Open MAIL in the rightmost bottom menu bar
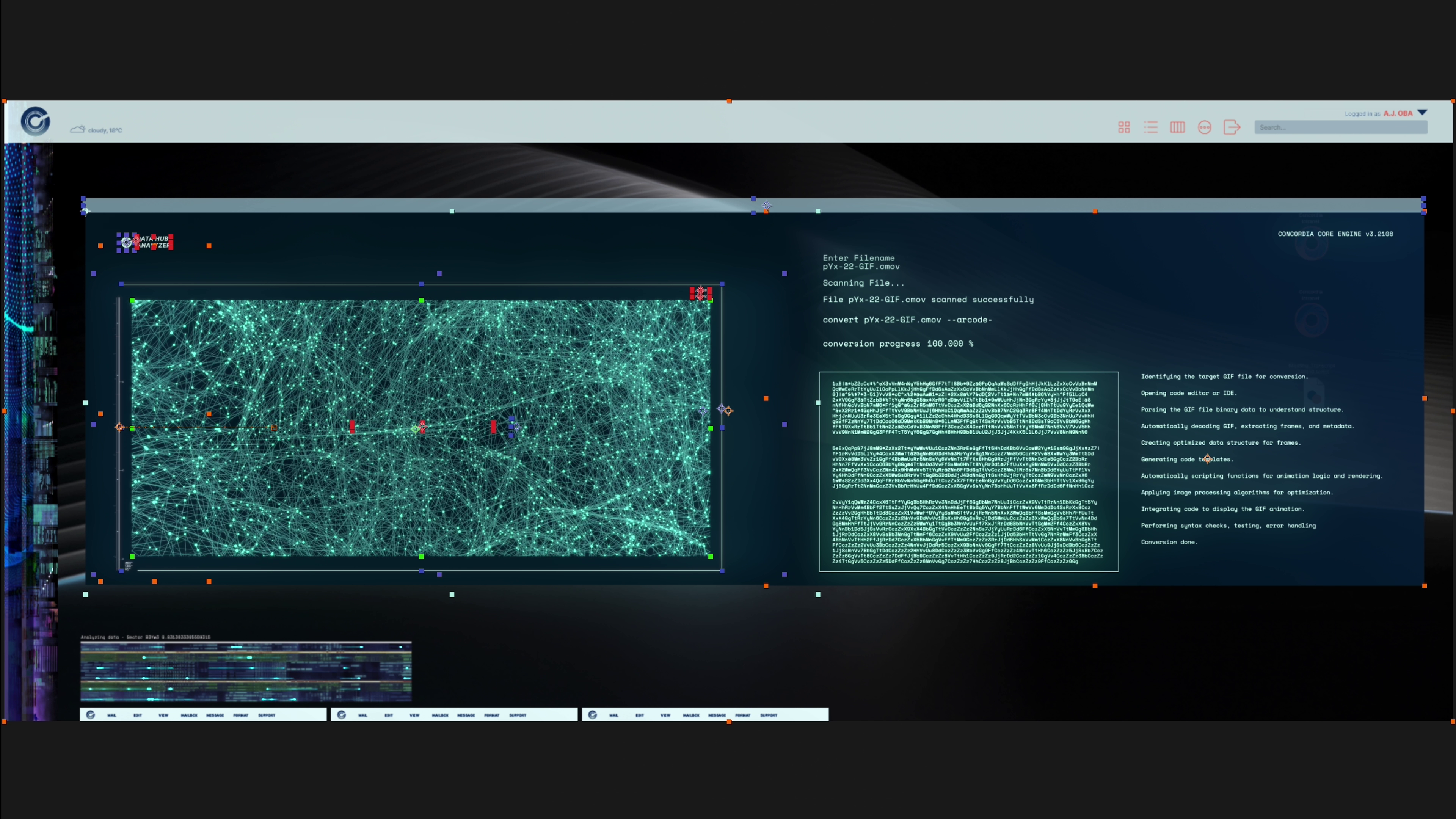This screenshot has height=819, width=1456. [x=613, y=715]
